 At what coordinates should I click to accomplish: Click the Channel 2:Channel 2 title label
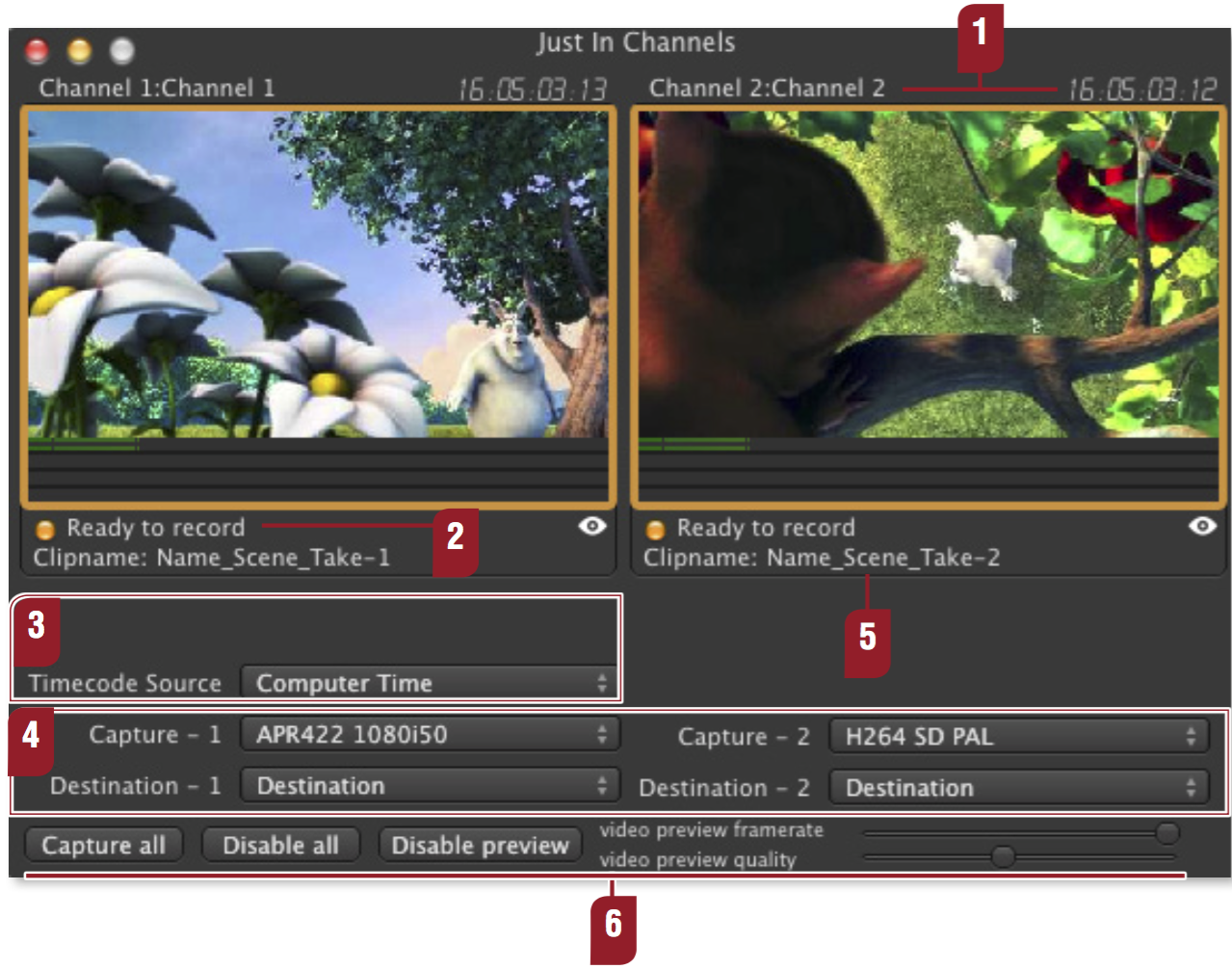(x=767, y=89)
